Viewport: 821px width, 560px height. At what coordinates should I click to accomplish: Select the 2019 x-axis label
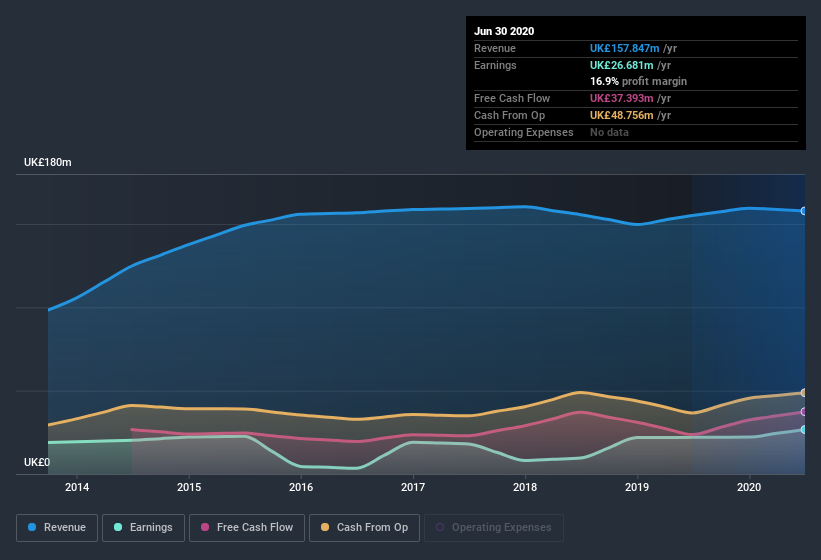[637, 487]
